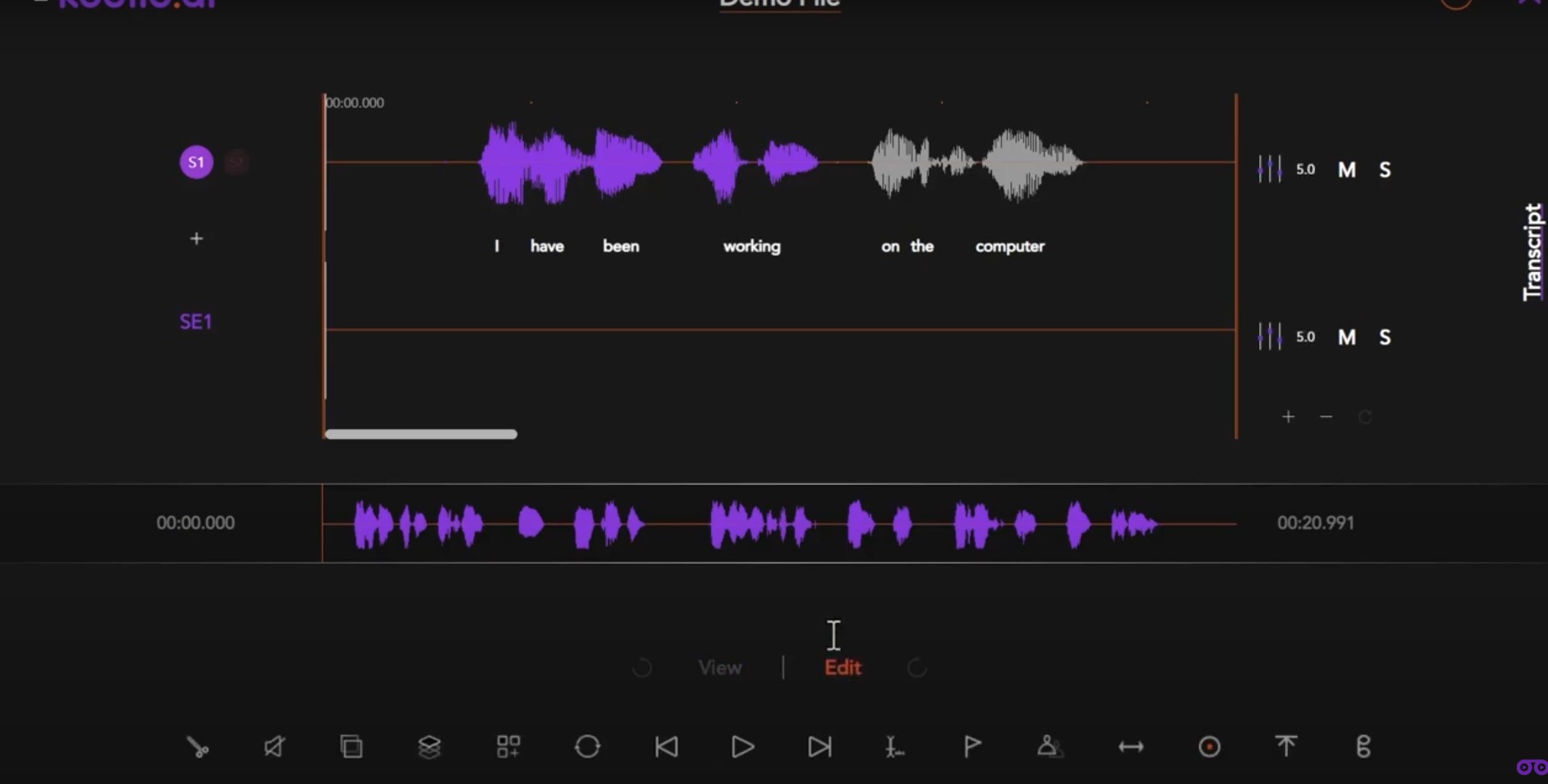Solo the S1 track with S

coord(1385,170)
